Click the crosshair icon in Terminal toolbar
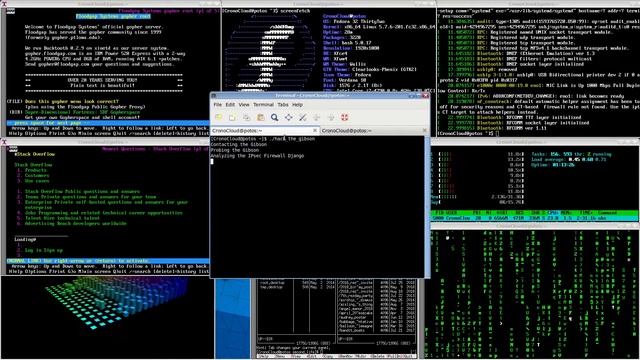 289,118
